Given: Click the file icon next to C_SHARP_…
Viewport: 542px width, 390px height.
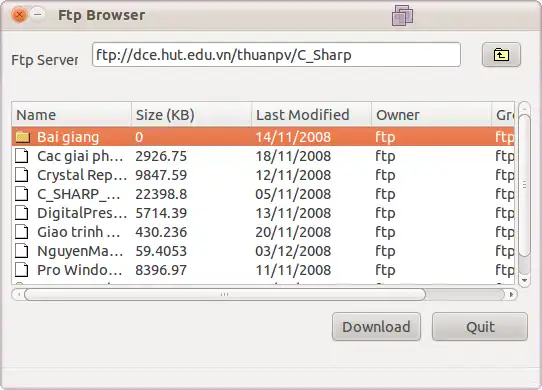Looking at the screenshot, I should [22, 194].
